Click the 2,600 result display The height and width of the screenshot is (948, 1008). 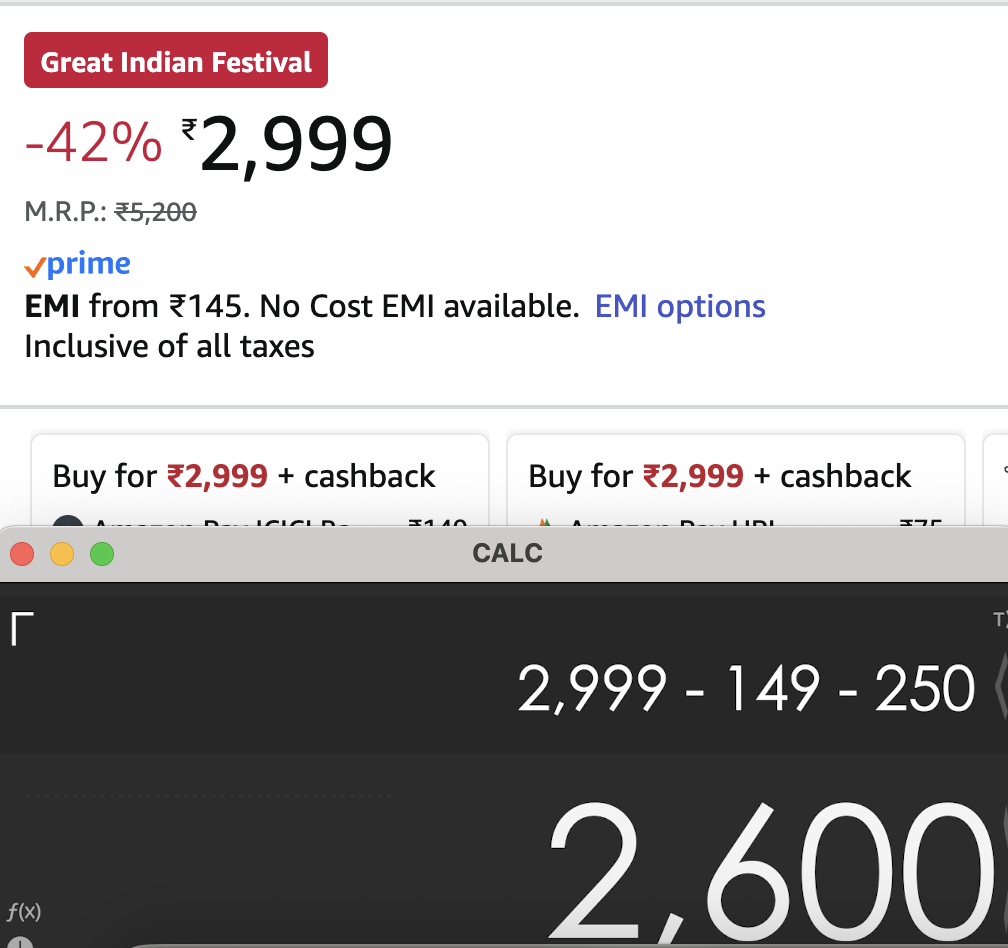point(770,868)
